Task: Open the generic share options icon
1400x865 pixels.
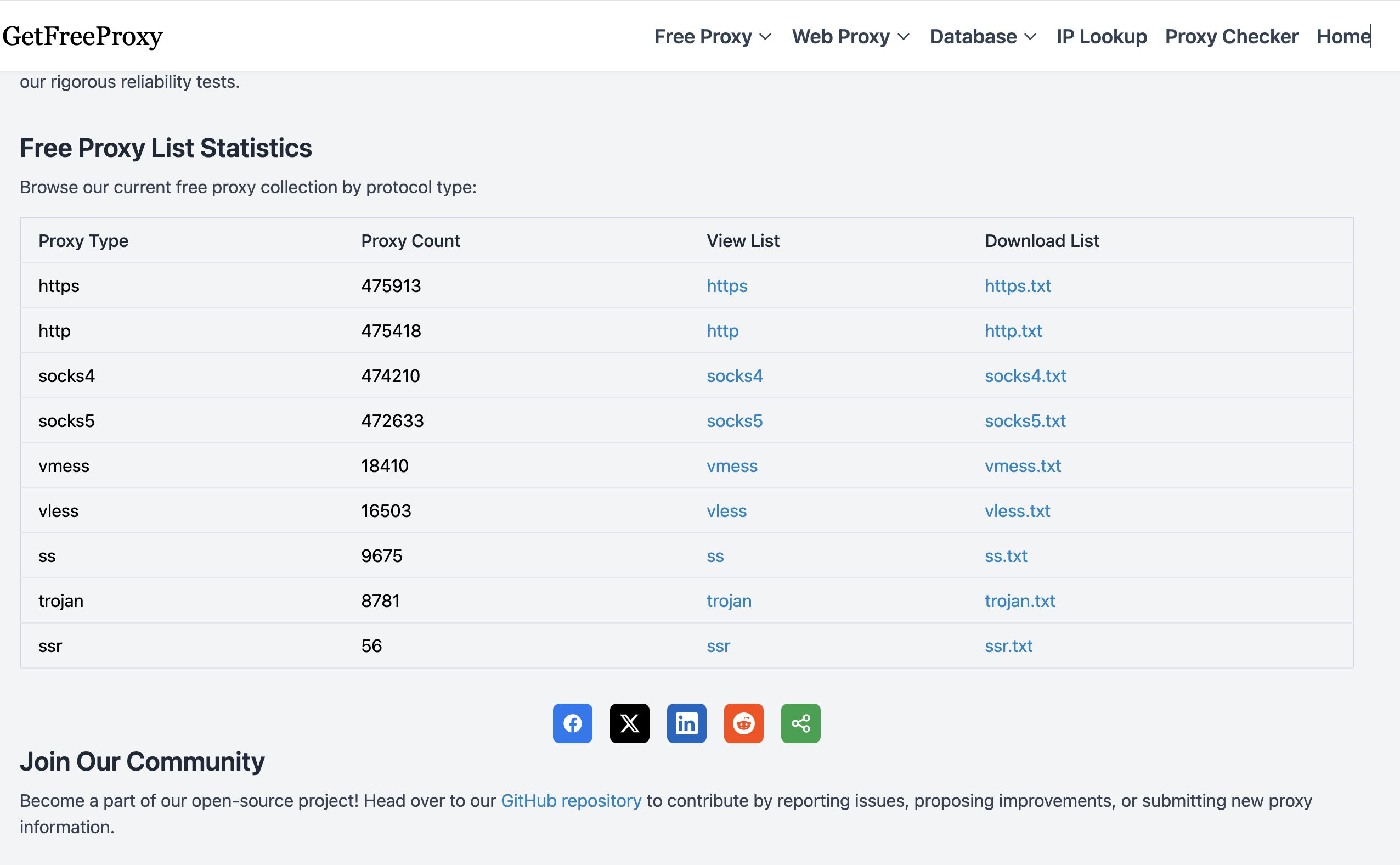Action: [800, 723]
